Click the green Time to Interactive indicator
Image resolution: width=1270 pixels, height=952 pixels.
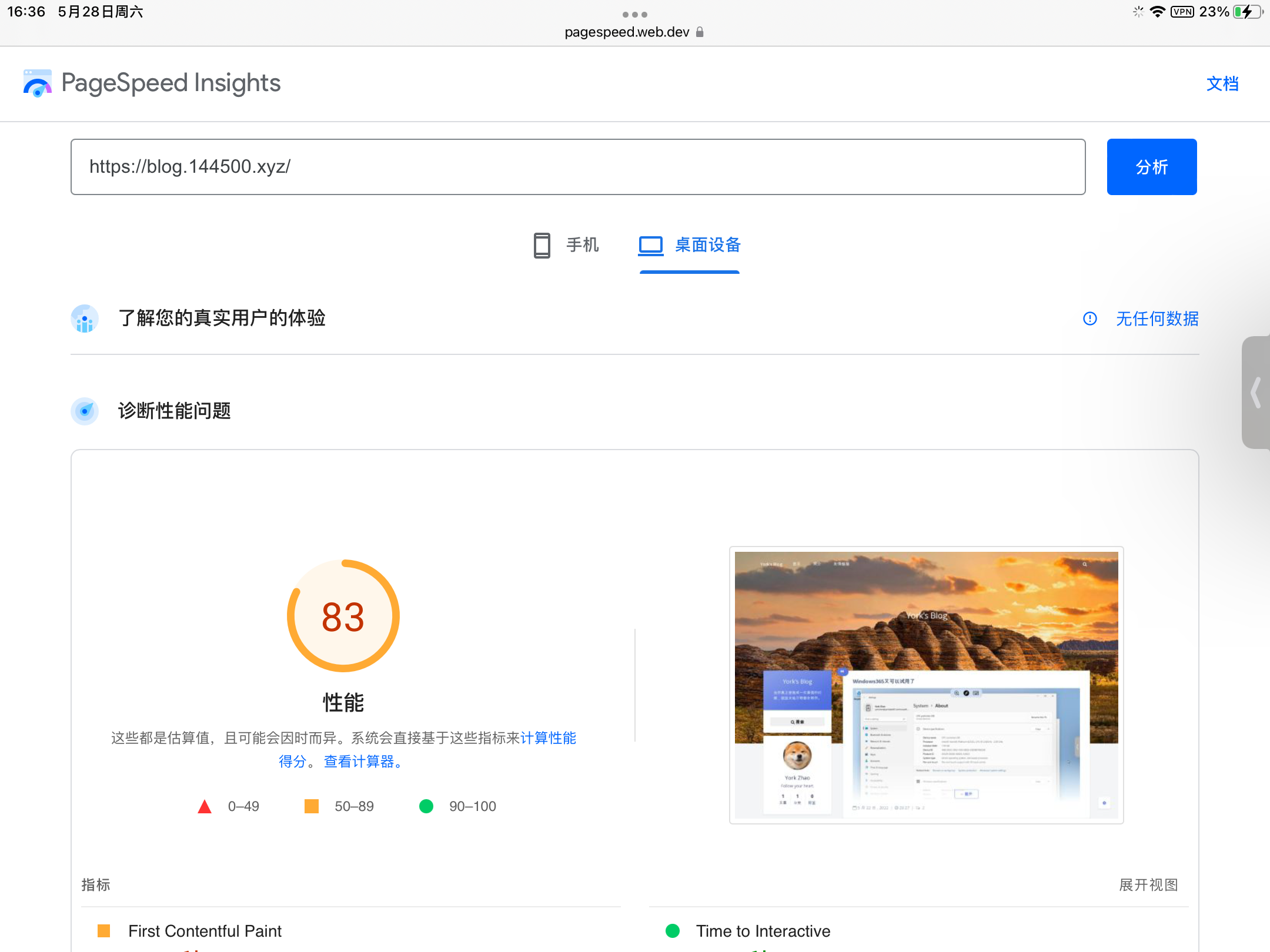[x=673, y=931]
